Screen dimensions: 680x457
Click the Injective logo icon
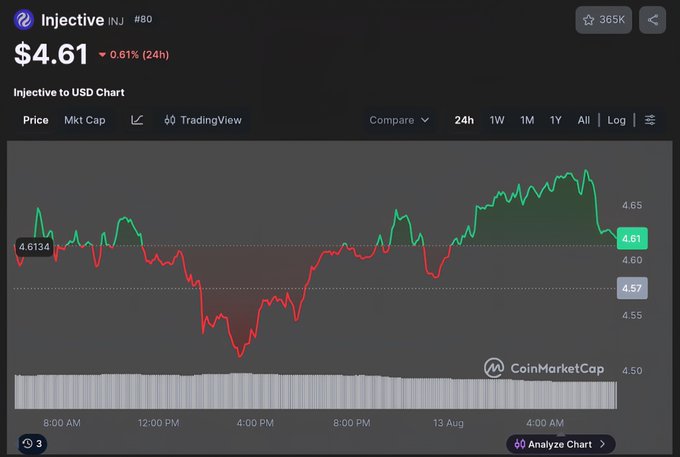coord(23,20)
